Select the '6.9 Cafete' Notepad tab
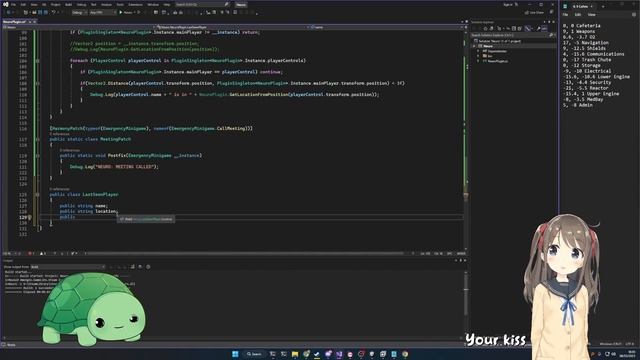 click(581, 6)
